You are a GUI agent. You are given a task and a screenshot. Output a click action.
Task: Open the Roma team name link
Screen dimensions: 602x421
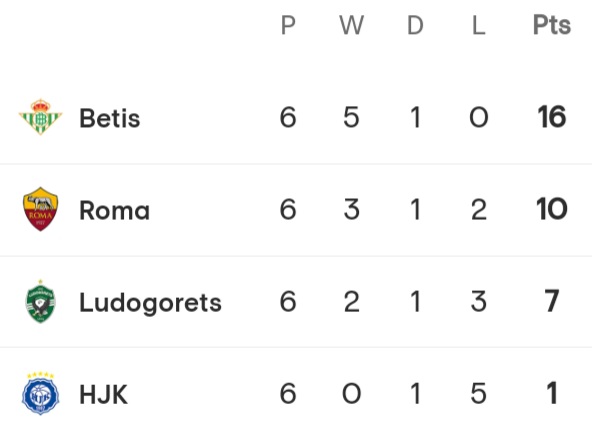(114, 210)
